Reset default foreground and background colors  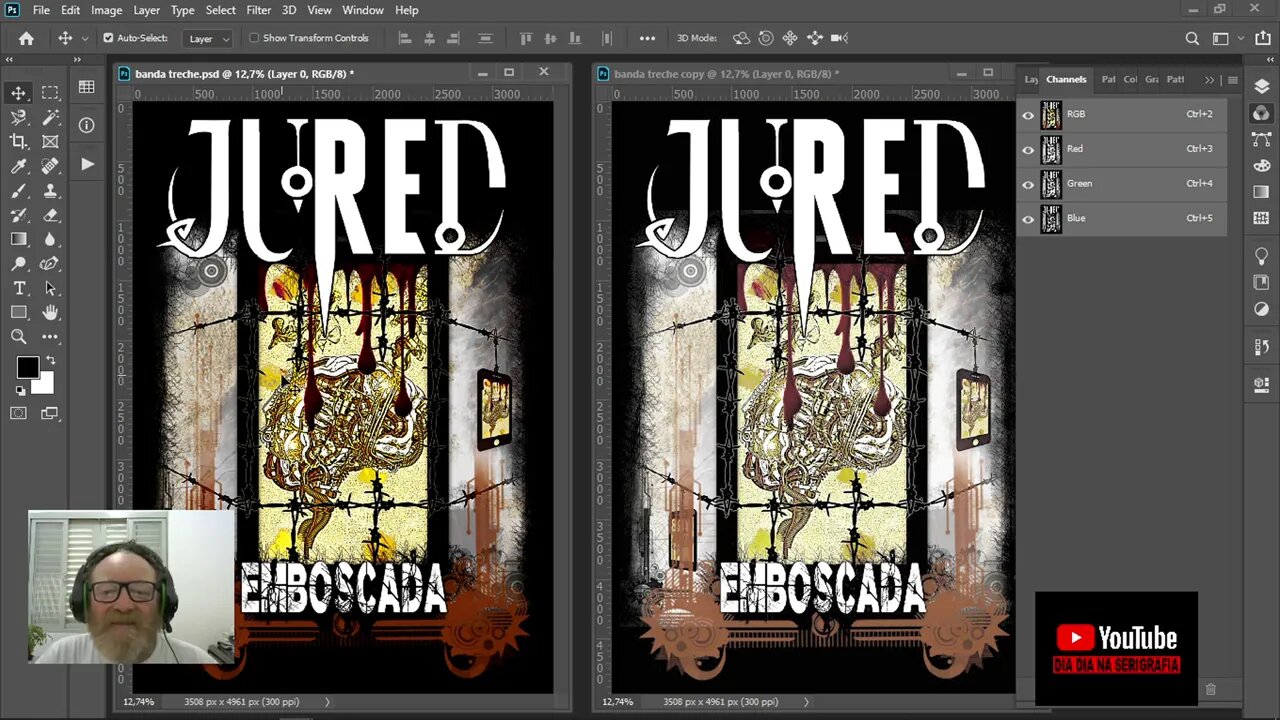tap(21, 391)
